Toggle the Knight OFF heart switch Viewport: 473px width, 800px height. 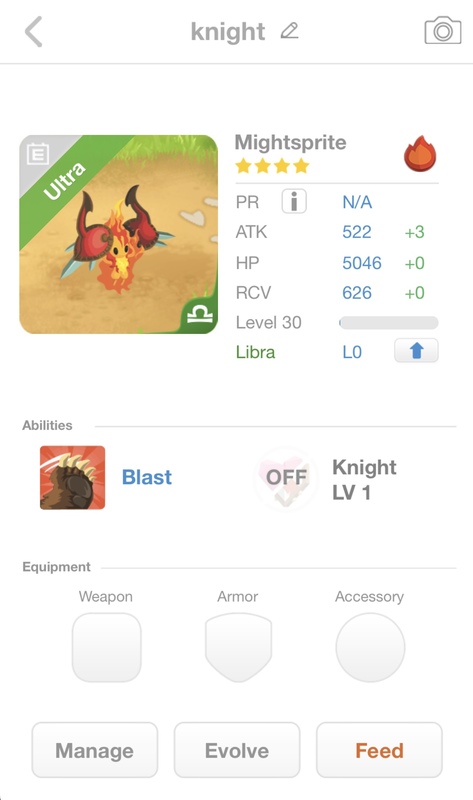point(286,478)
